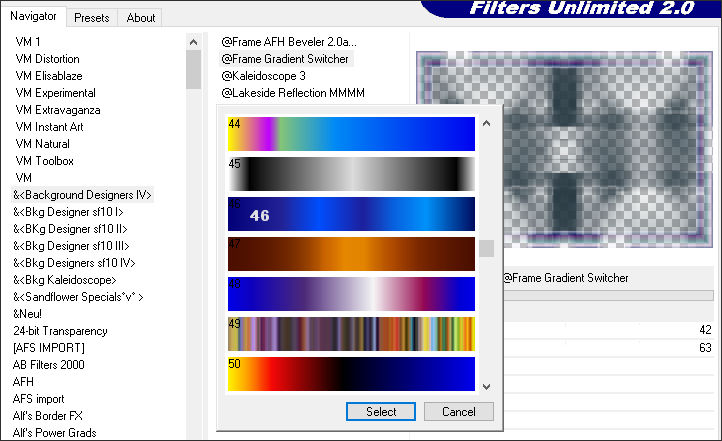Click the filter preview image
This screenshot has width=722, height=441.
[x=565, y=149]
